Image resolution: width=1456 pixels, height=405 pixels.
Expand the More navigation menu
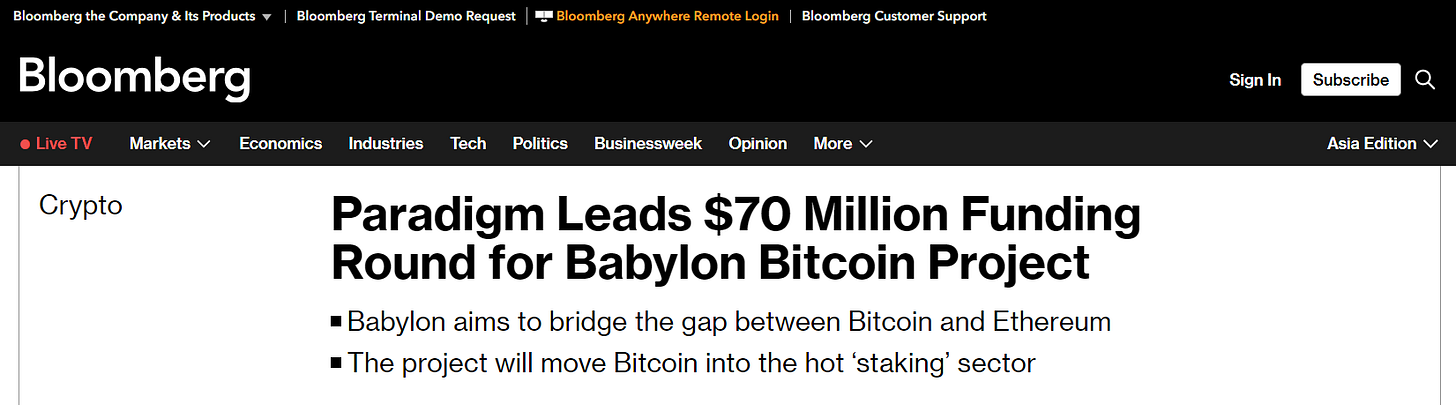pyautogui.click(x=843, y=144)
